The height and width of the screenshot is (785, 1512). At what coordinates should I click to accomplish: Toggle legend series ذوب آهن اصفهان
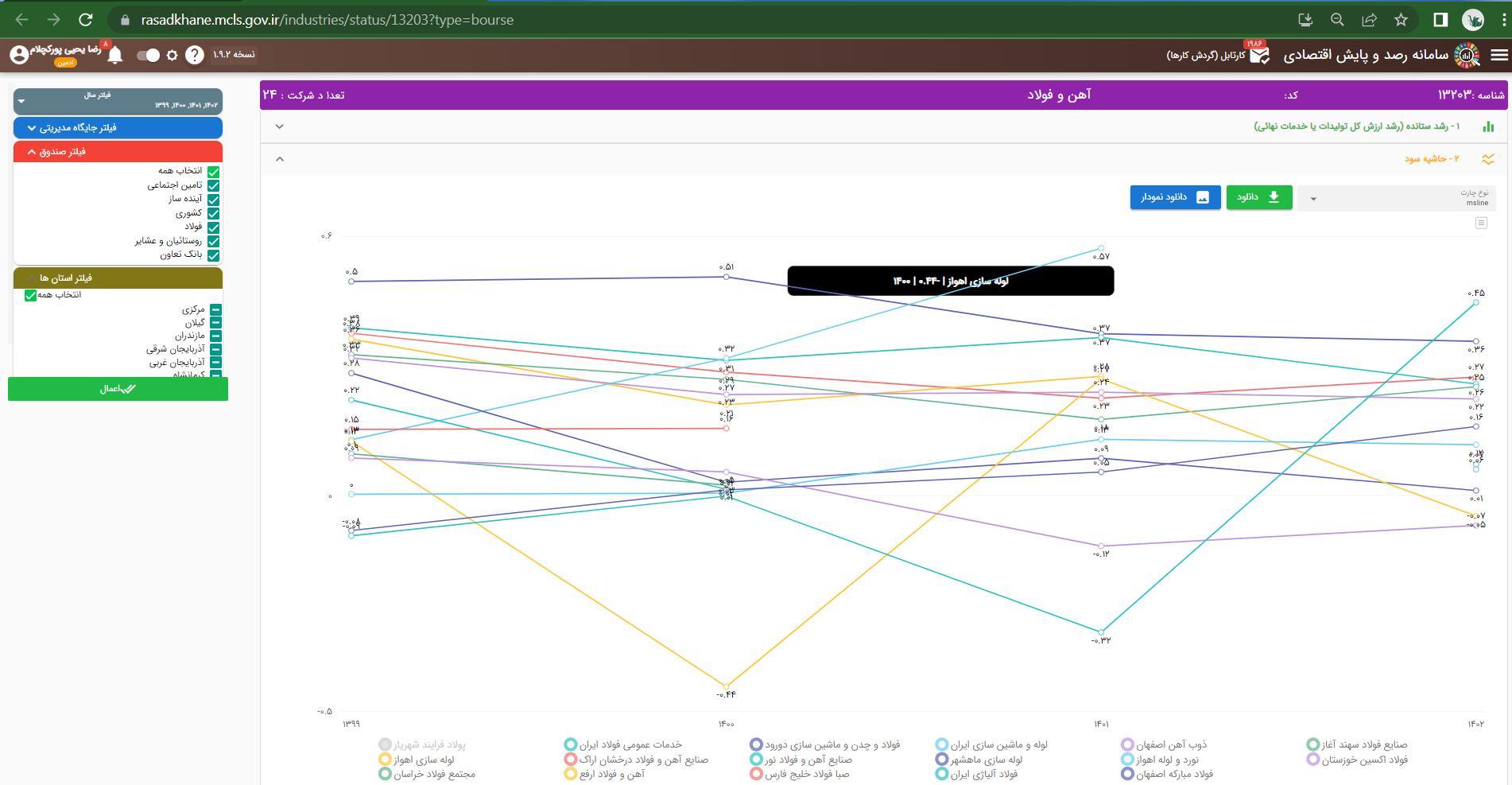click(x=1165, y=744)
